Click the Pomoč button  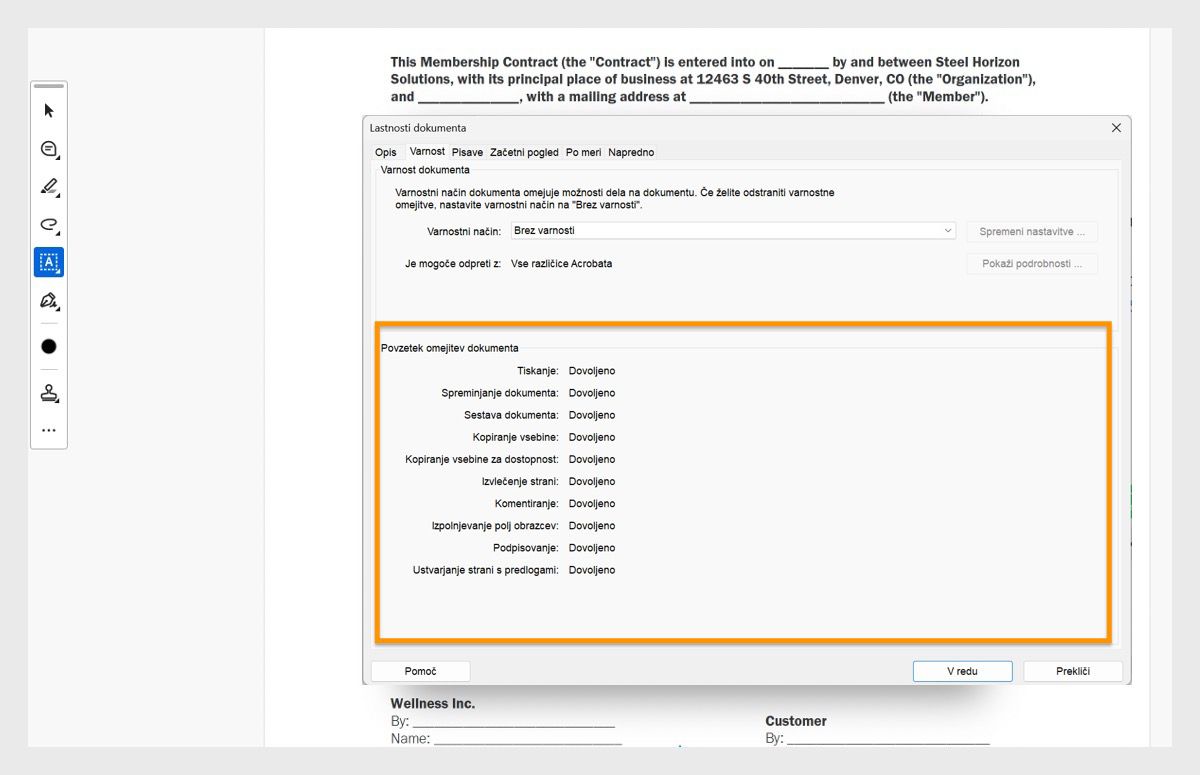pos(421,671)
